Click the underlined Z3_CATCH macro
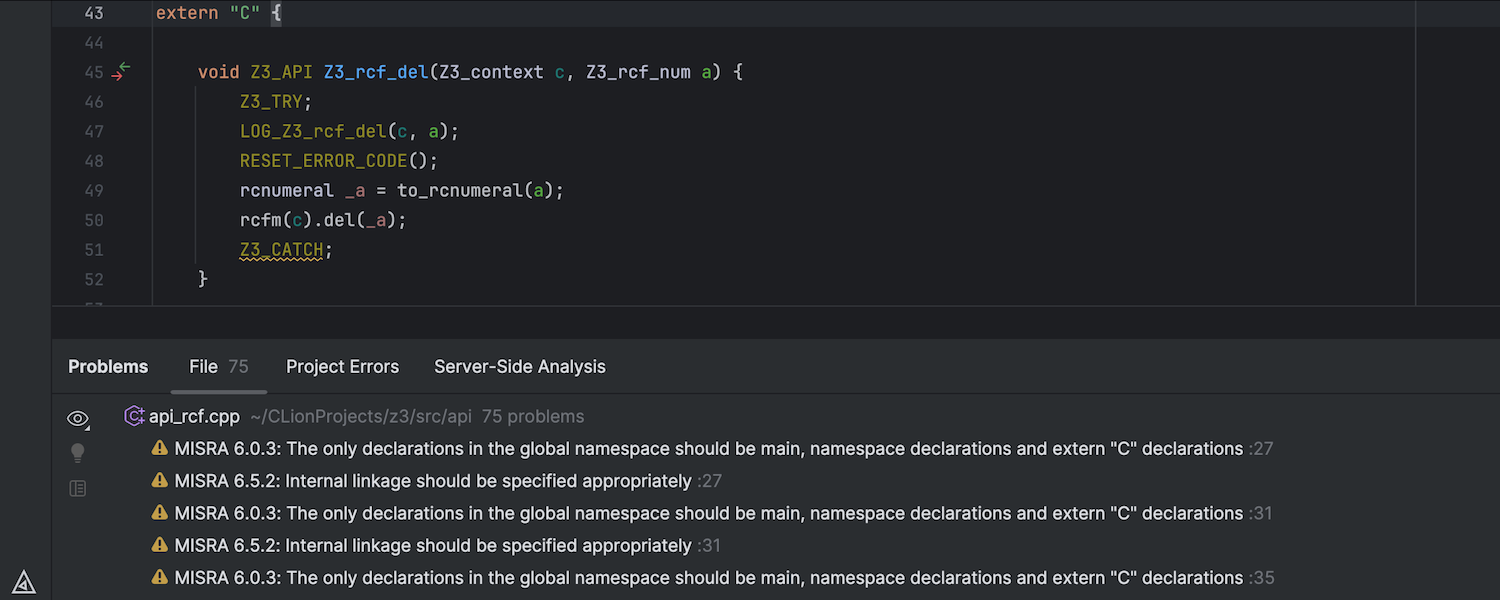1500x600 pixels. (x=281, y=250)
